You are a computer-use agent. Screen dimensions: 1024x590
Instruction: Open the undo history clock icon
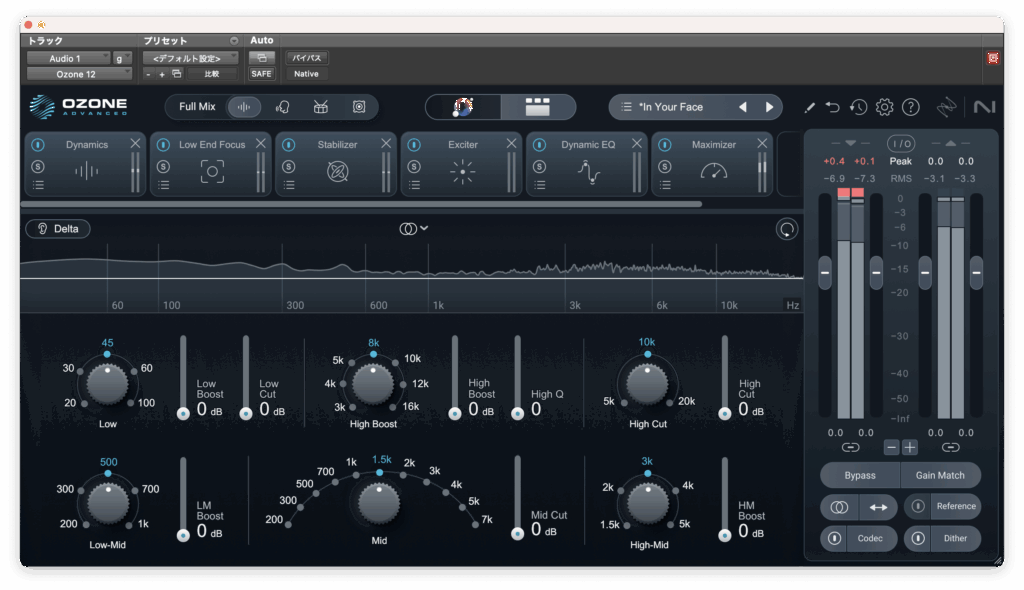coord(858,107)
